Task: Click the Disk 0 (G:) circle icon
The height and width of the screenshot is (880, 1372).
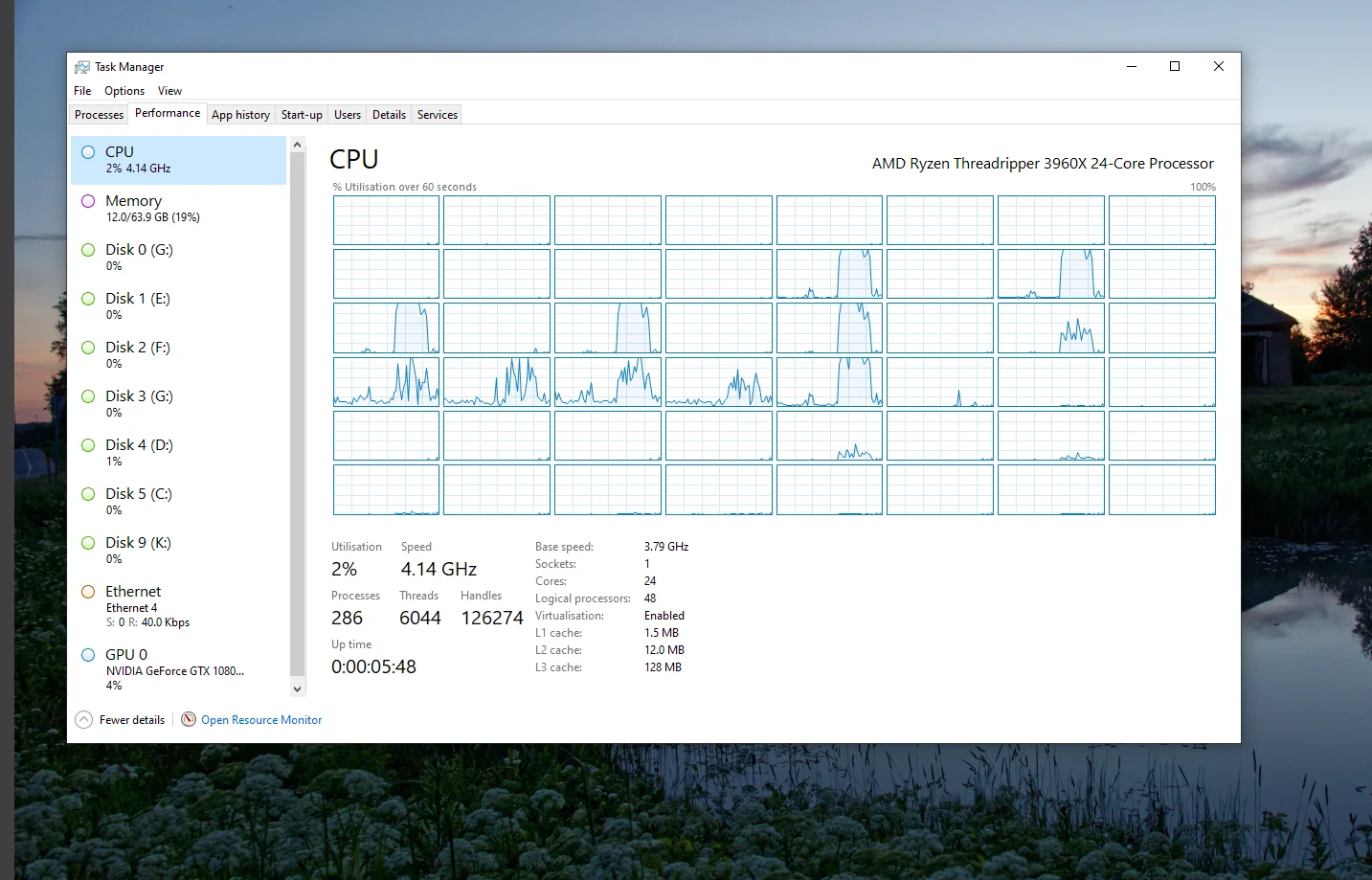Action: coord(88,250)
